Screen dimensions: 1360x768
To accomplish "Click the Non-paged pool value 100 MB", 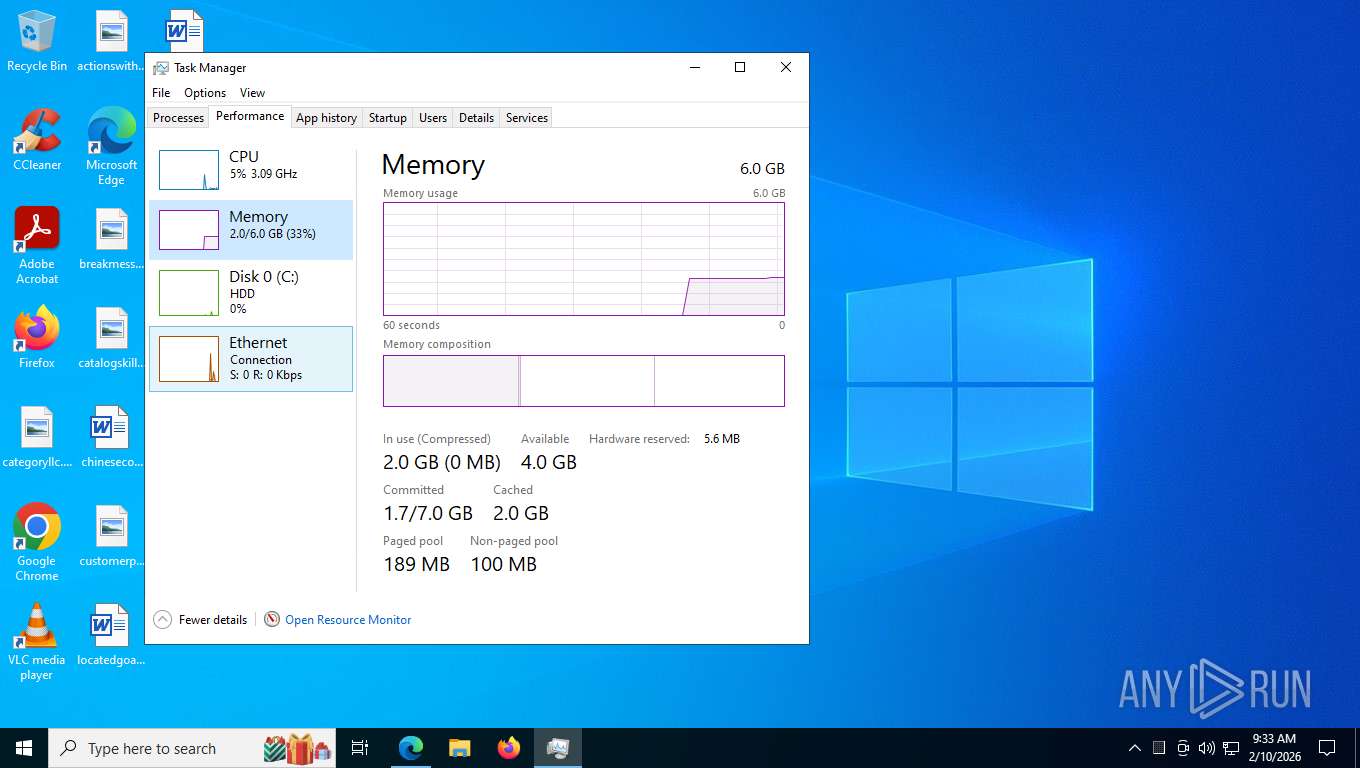I will click(x=504, y=565).
